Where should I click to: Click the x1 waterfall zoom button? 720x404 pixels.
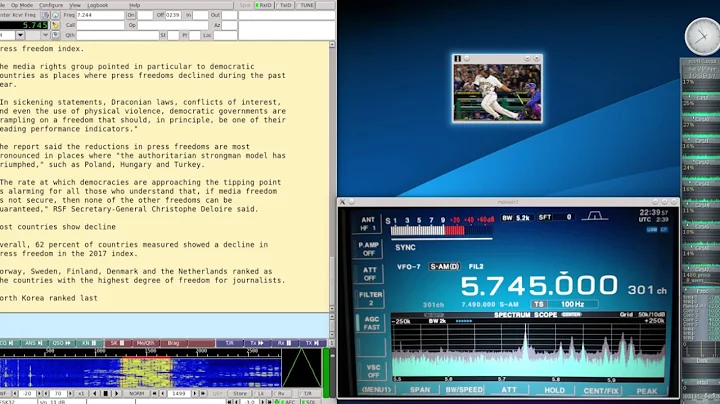click(x=81, y=393)
